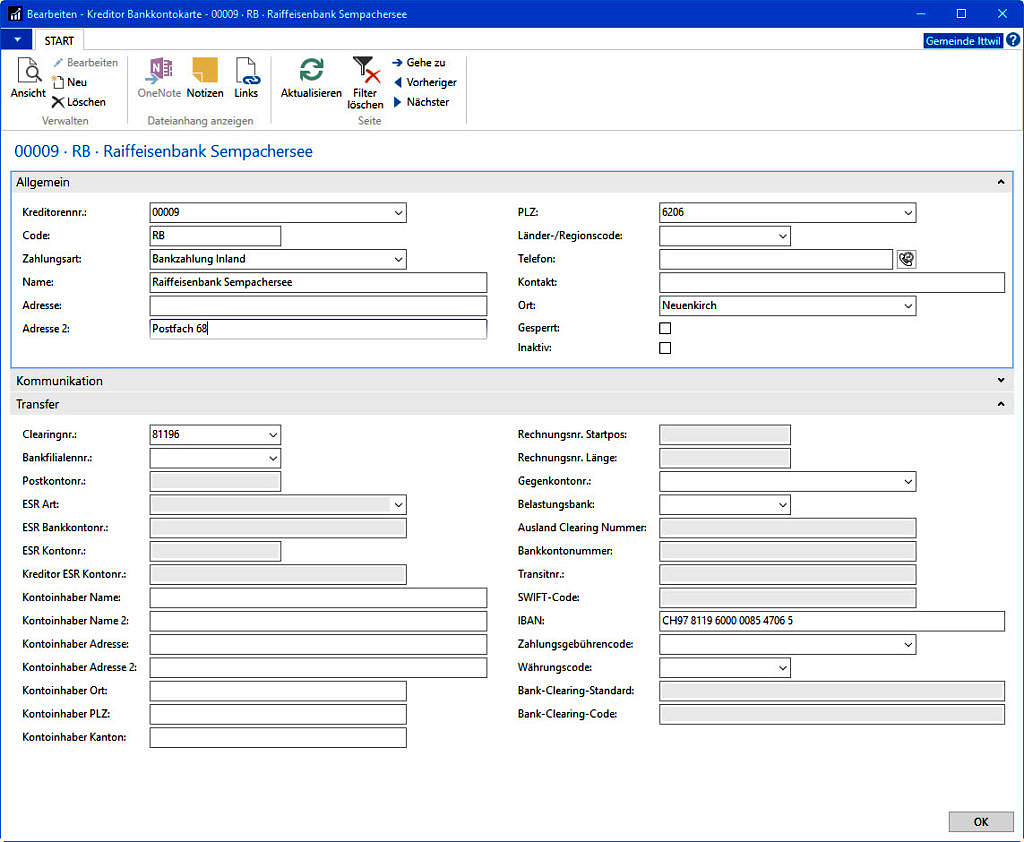This screenshot has height=842, width=1024.
Task: Click into the Kontoinhaber PLZ field
Action: point(278,714)
